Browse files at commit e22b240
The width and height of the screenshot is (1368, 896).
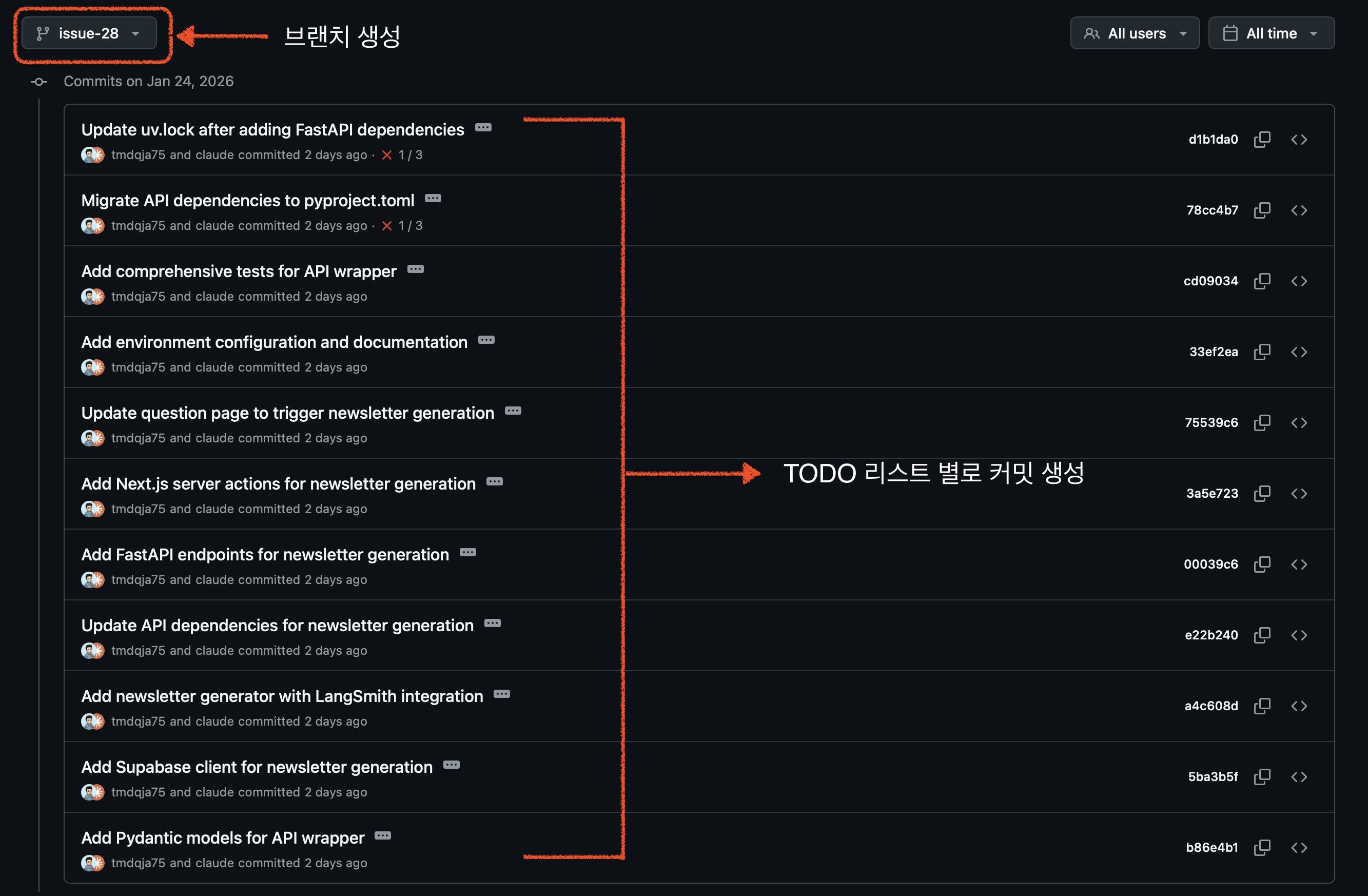[1300, 635]
